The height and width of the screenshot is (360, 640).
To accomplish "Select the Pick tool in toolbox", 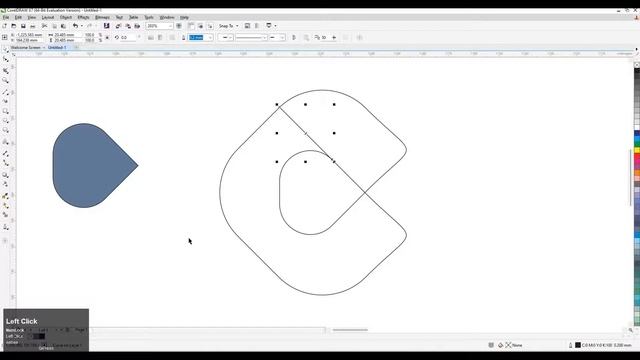I will point(6,49).
